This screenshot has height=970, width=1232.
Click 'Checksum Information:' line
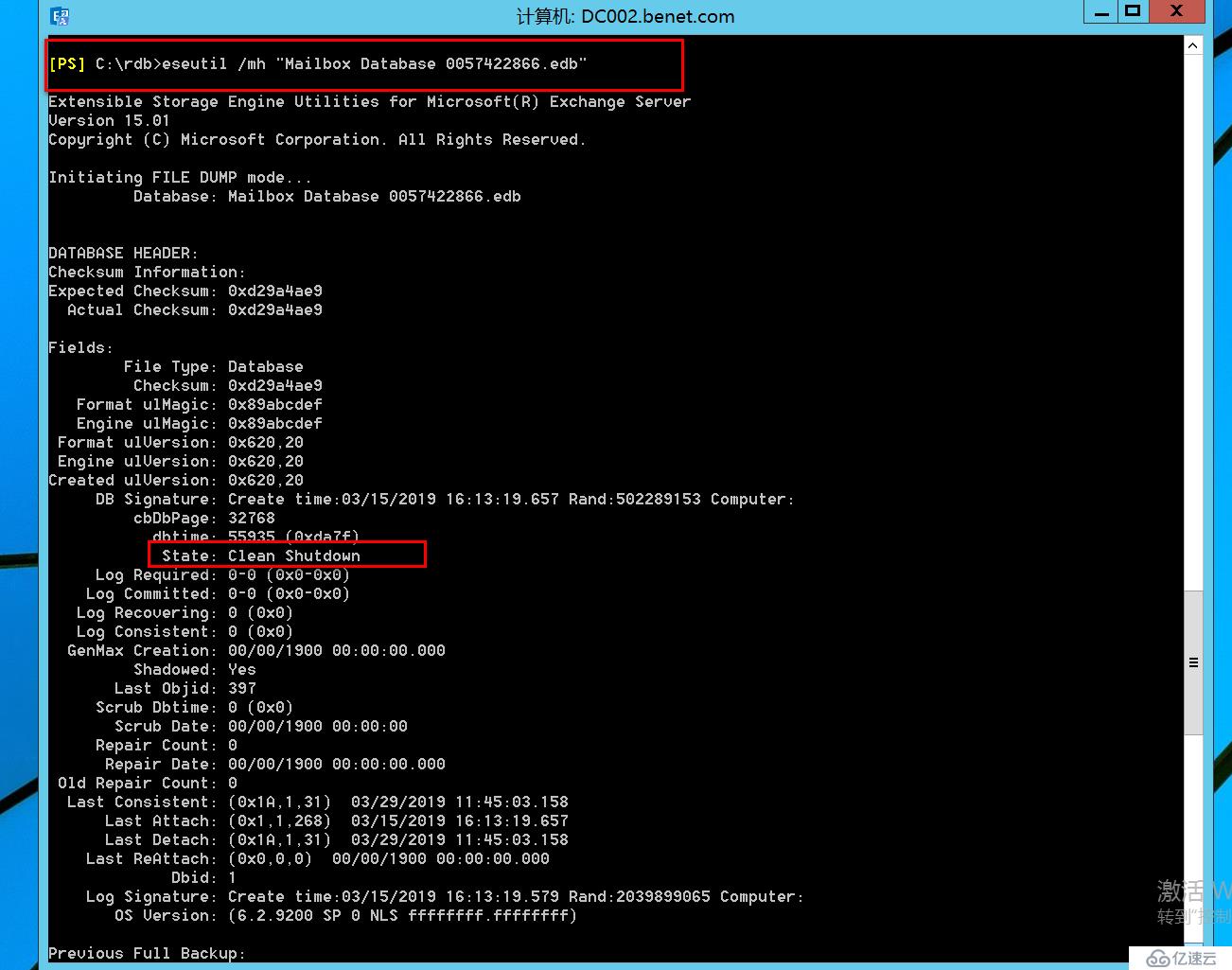click(147, 272)
